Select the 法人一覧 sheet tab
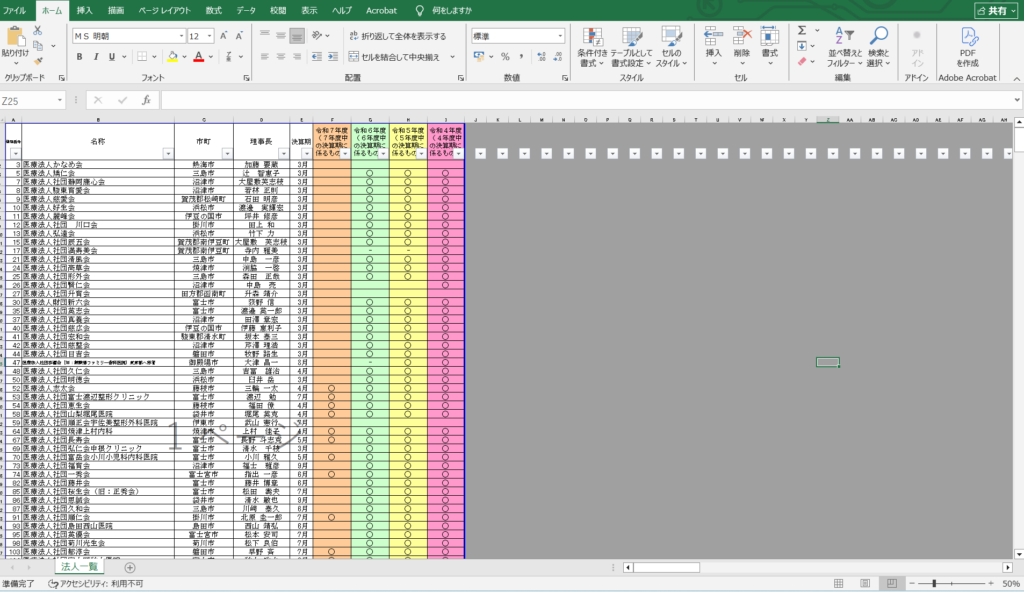1024x592 pixels. [x=81, y=567]
